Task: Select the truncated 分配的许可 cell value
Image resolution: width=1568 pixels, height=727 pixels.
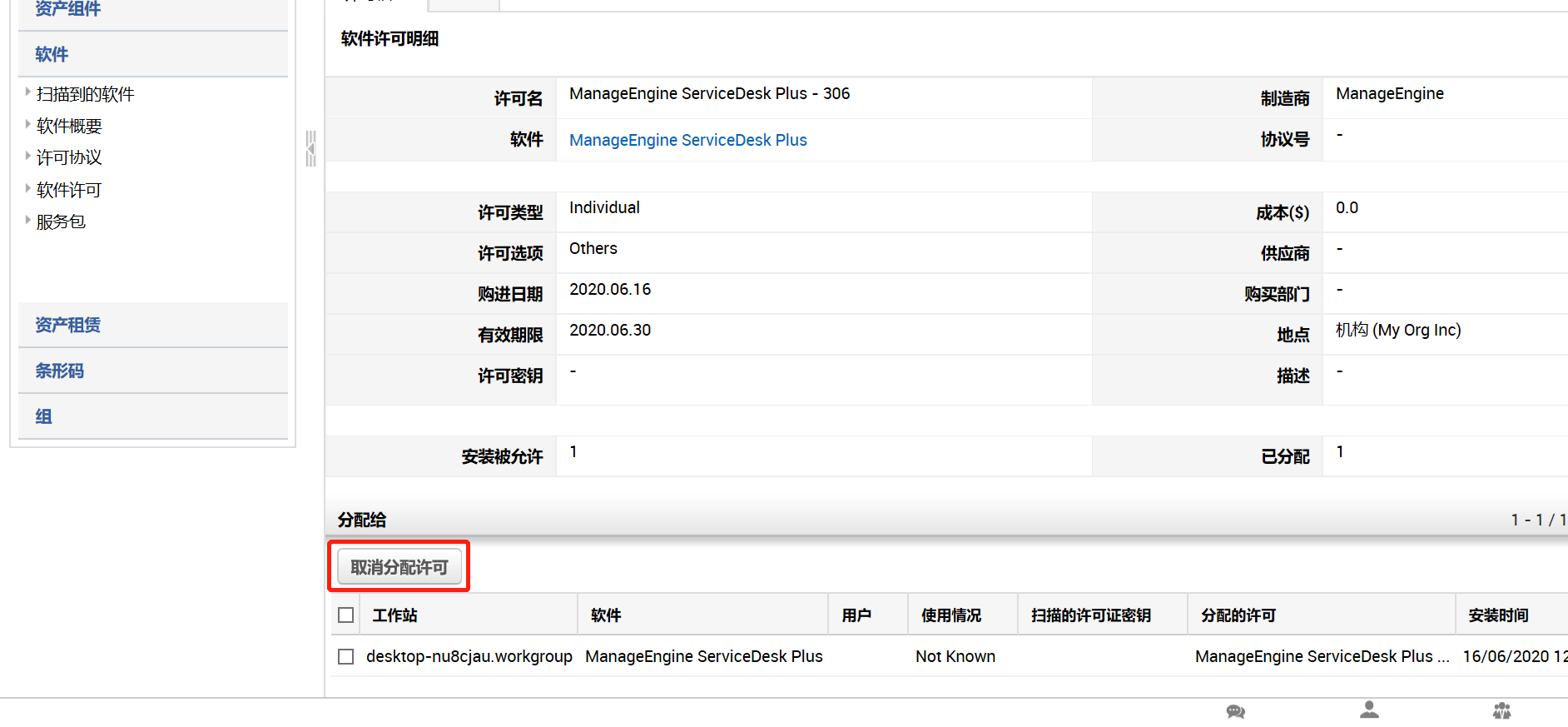Action: coord(1322,656)
